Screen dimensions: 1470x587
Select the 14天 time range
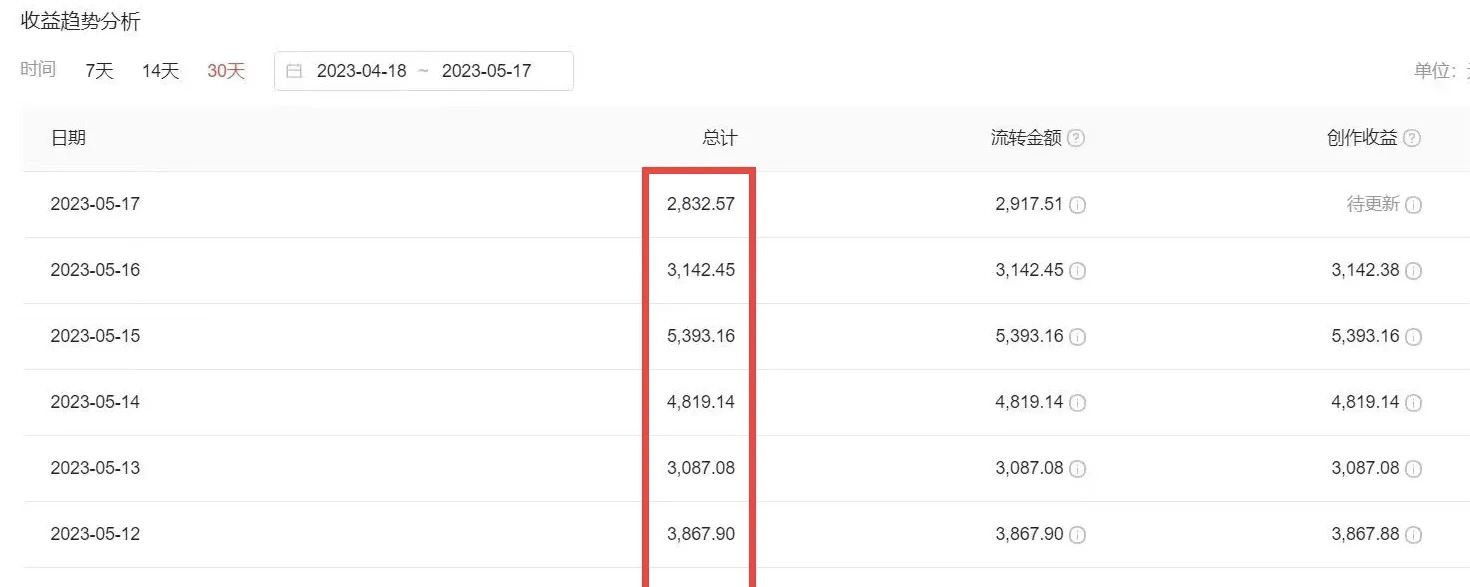[x=160, y=71]
